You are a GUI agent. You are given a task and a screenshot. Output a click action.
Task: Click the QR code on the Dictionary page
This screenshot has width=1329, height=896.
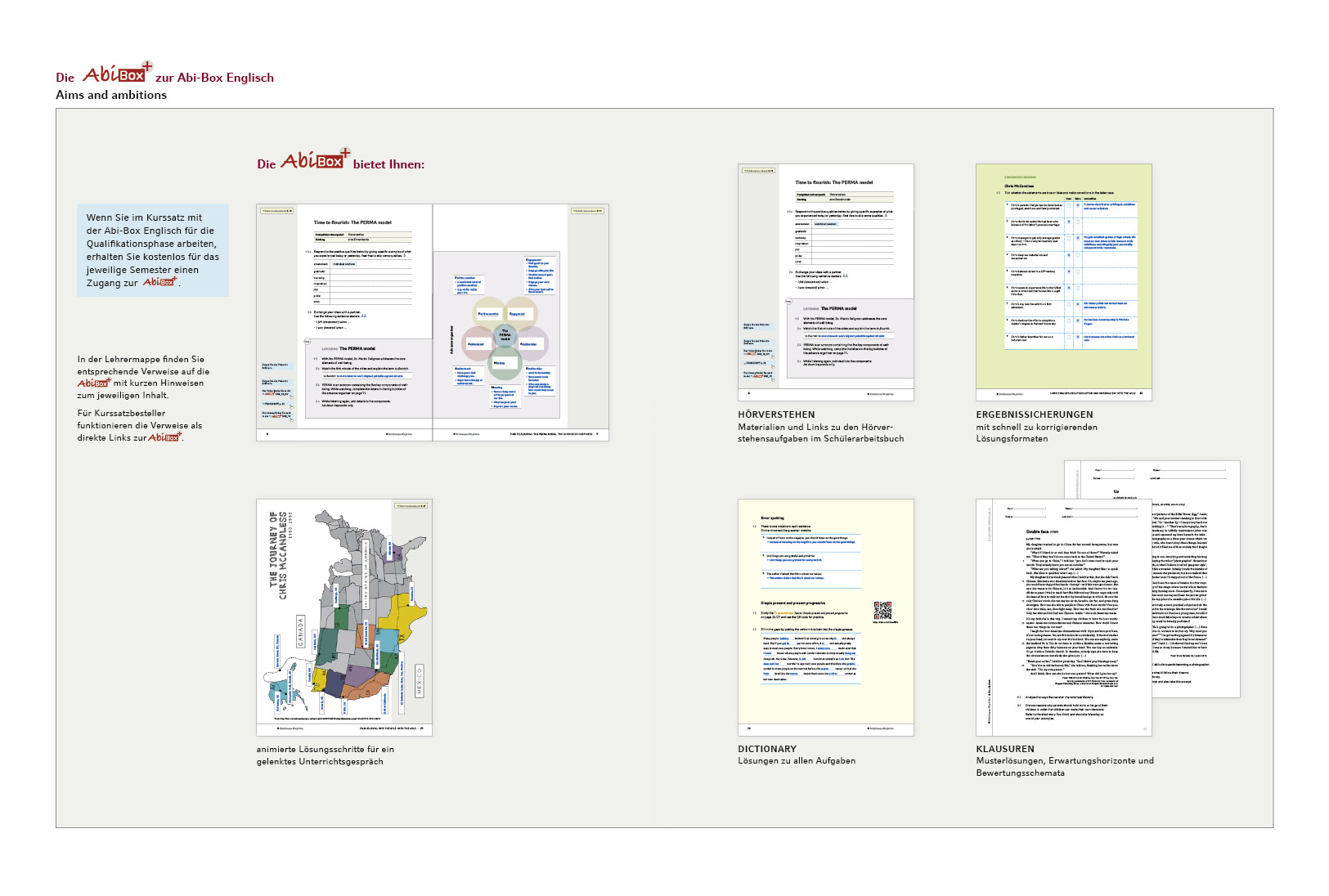882,611
